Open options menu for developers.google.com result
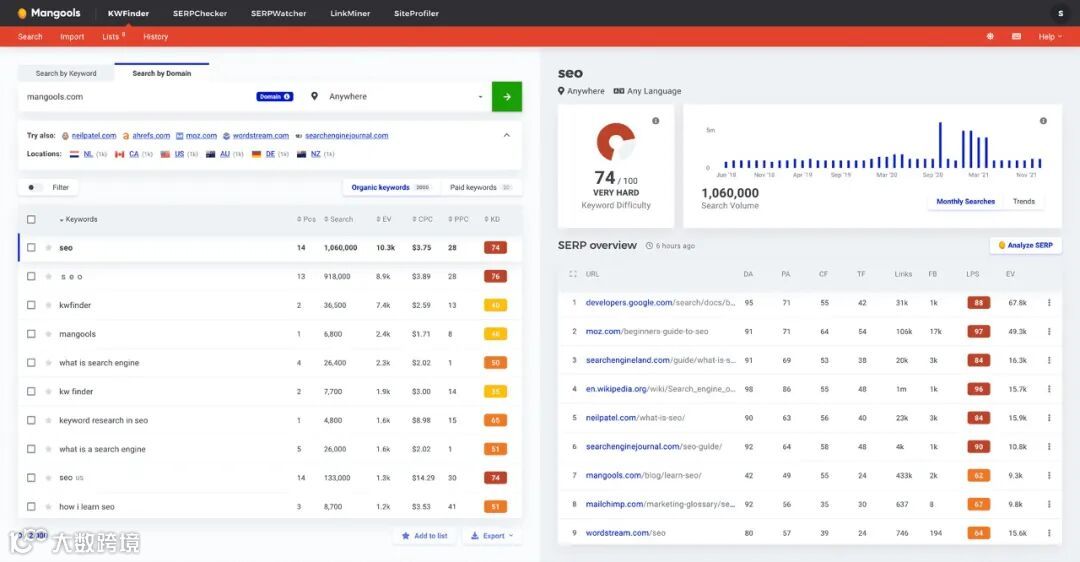This screenshot has width=1080, height=562. pyautogui.click(x=1049, y=302)
